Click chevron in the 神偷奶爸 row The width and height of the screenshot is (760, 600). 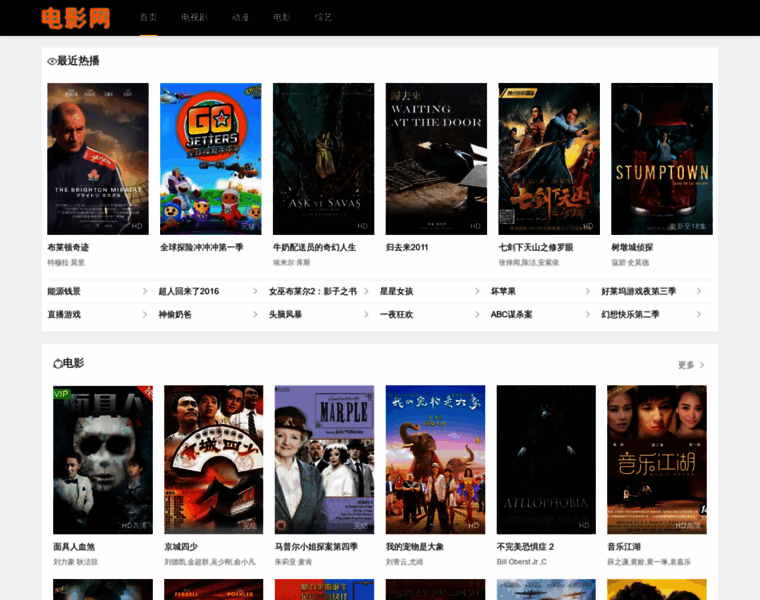click(x=255, y=315)
